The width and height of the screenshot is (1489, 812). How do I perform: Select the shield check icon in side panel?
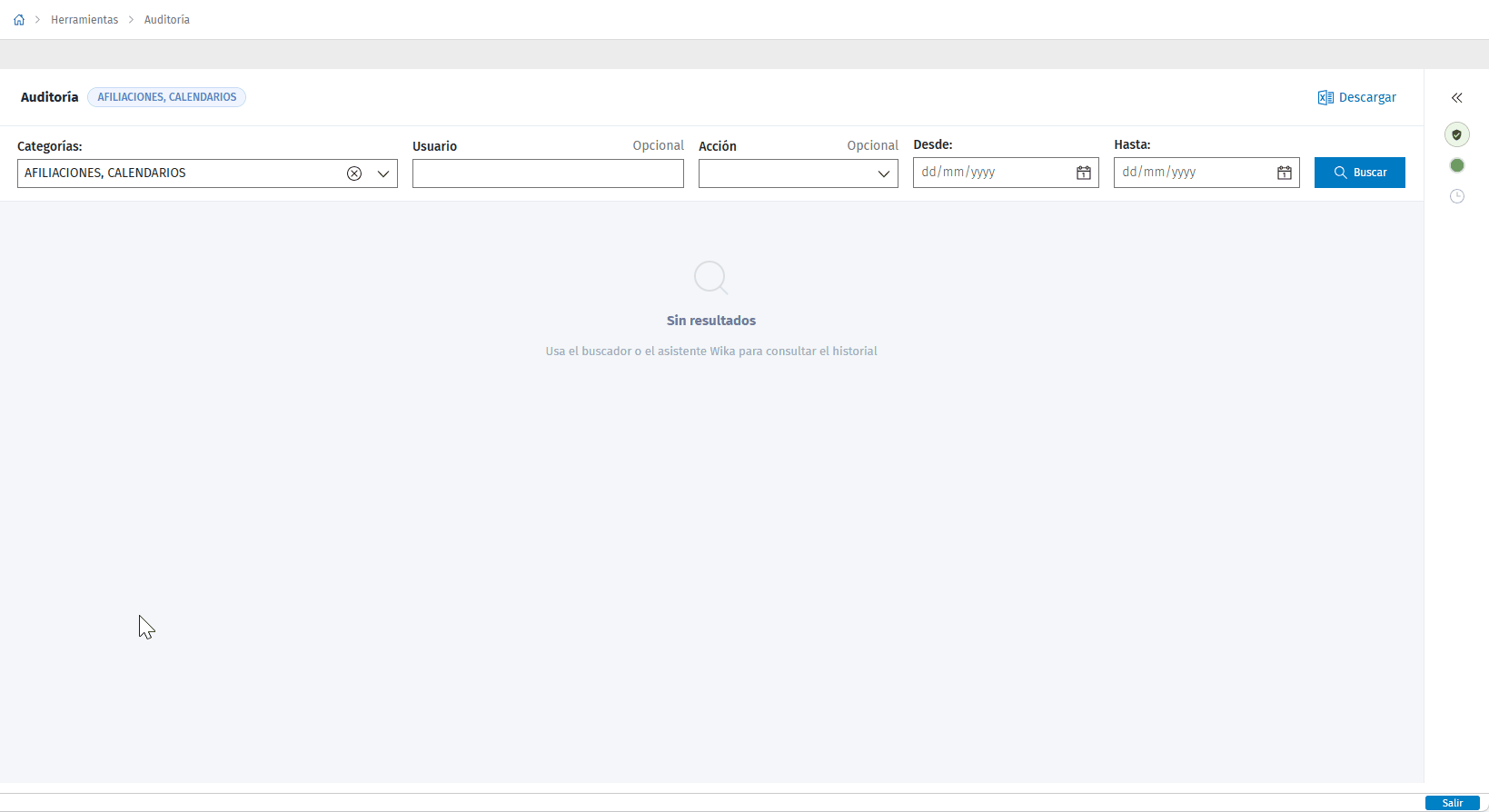click(1457, 134)
